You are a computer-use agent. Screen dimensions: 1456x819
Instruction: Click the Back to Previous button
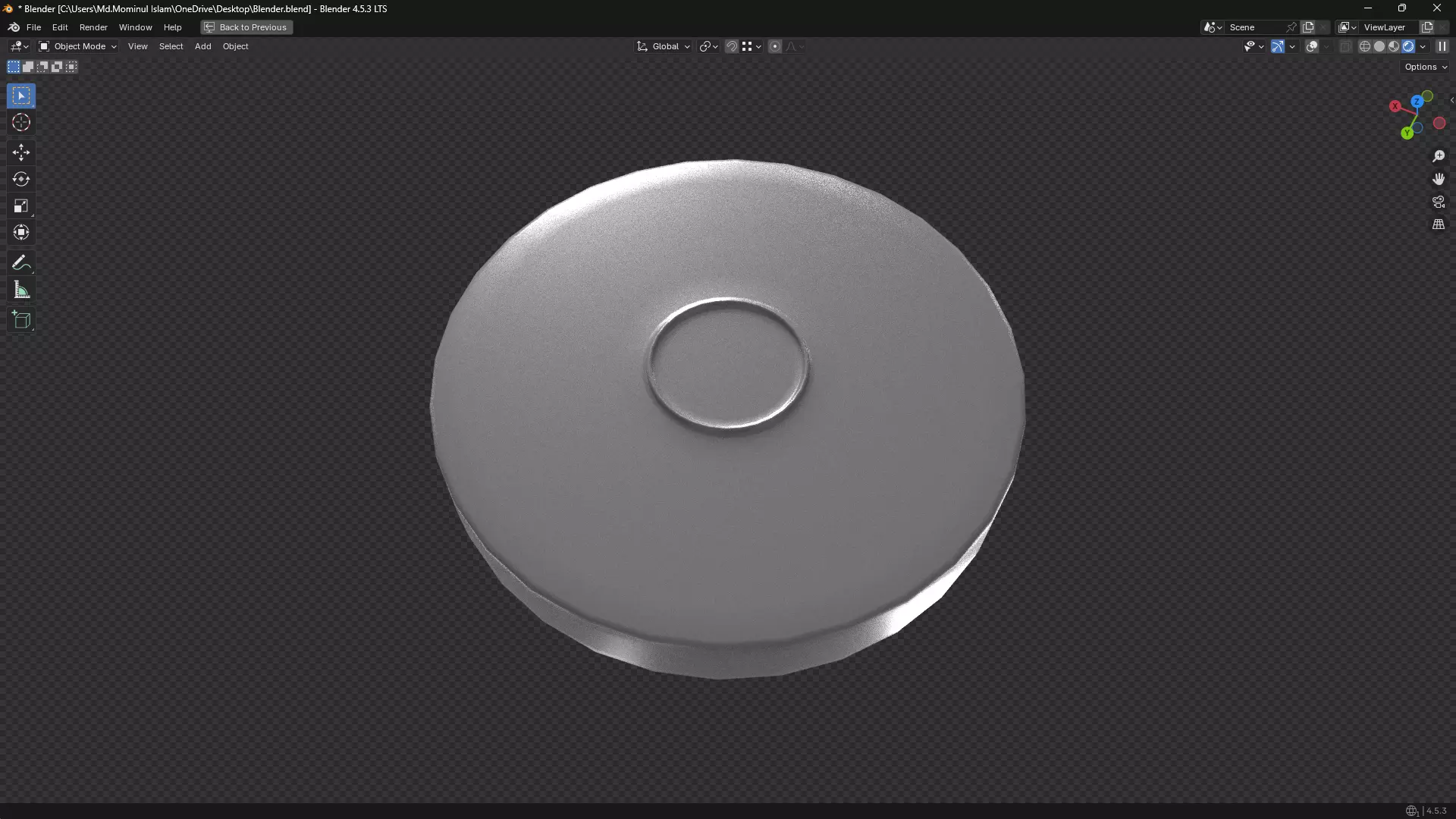click(246, 27)
